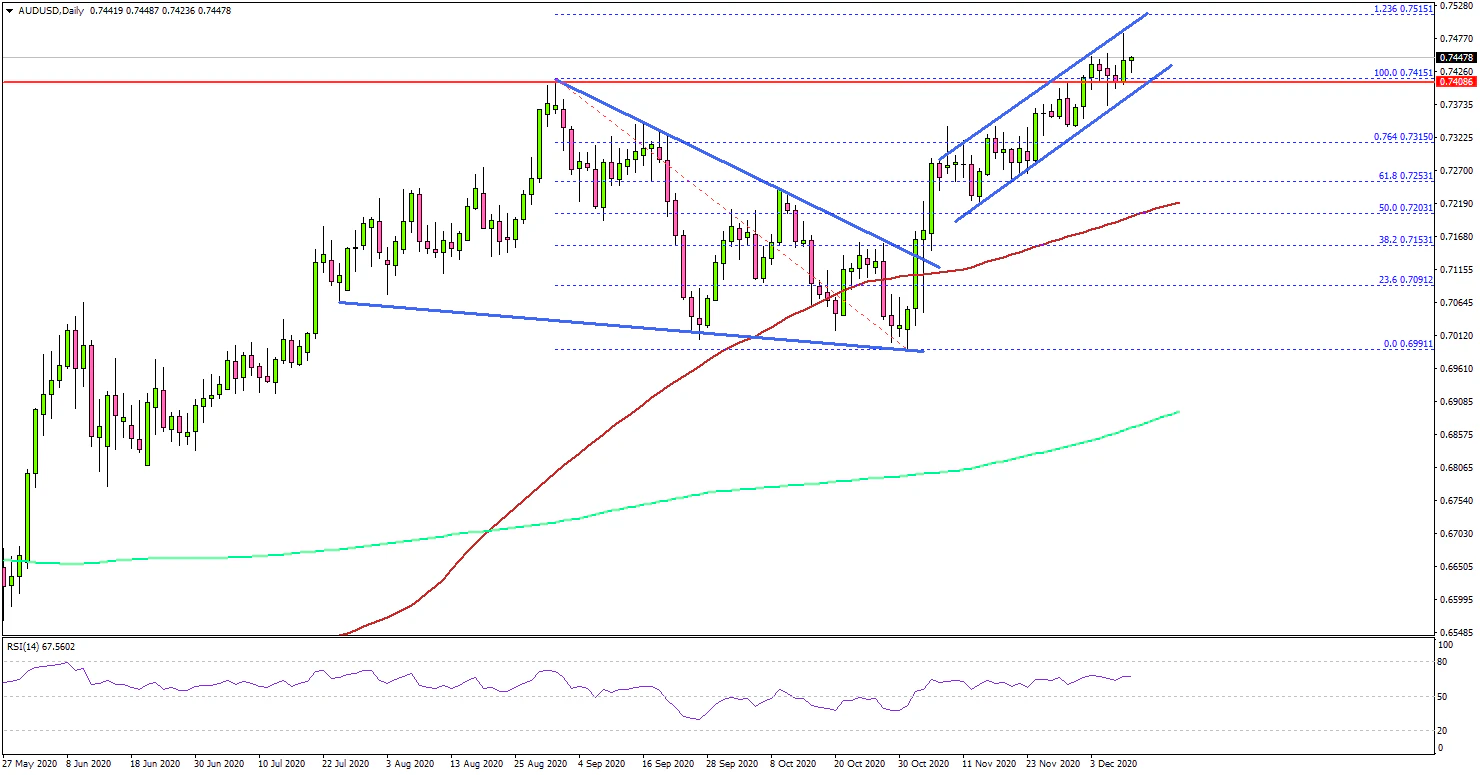The width and height of the screenshot is (1480, 775).
Task: Click the 0.65485 price on the axis
Action: [1454, 633]
